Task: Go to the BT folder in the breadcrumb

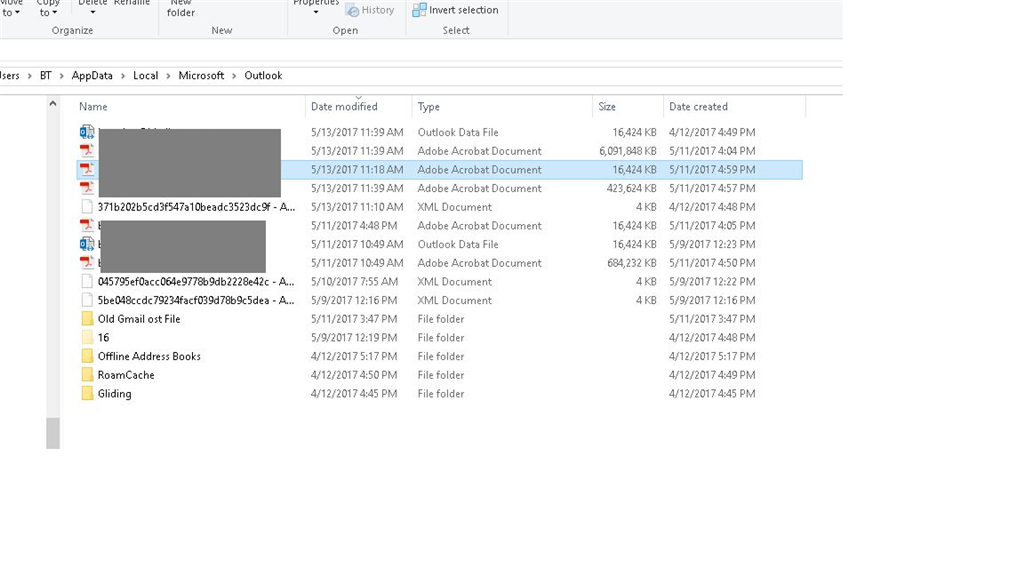Action: pos(46,76)
